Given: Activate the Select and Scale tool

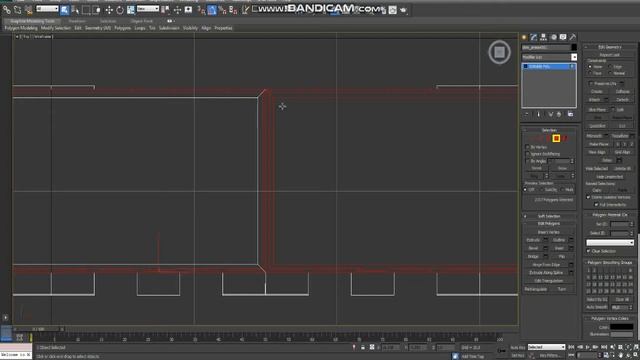Looking at the screenshot, I should pos(131,9).
